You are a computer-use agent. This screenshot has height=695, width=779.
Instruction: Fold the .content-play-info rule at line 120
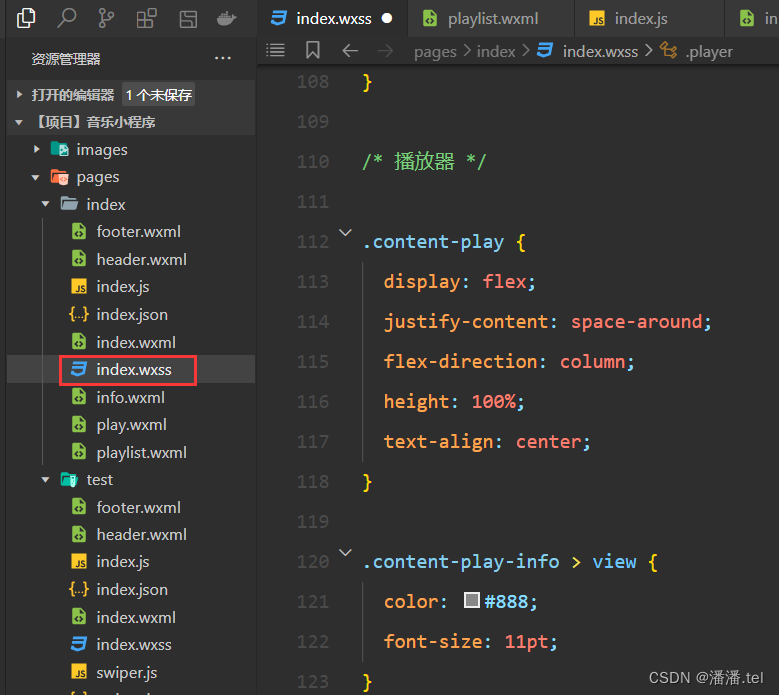click(x=345, y=552)
